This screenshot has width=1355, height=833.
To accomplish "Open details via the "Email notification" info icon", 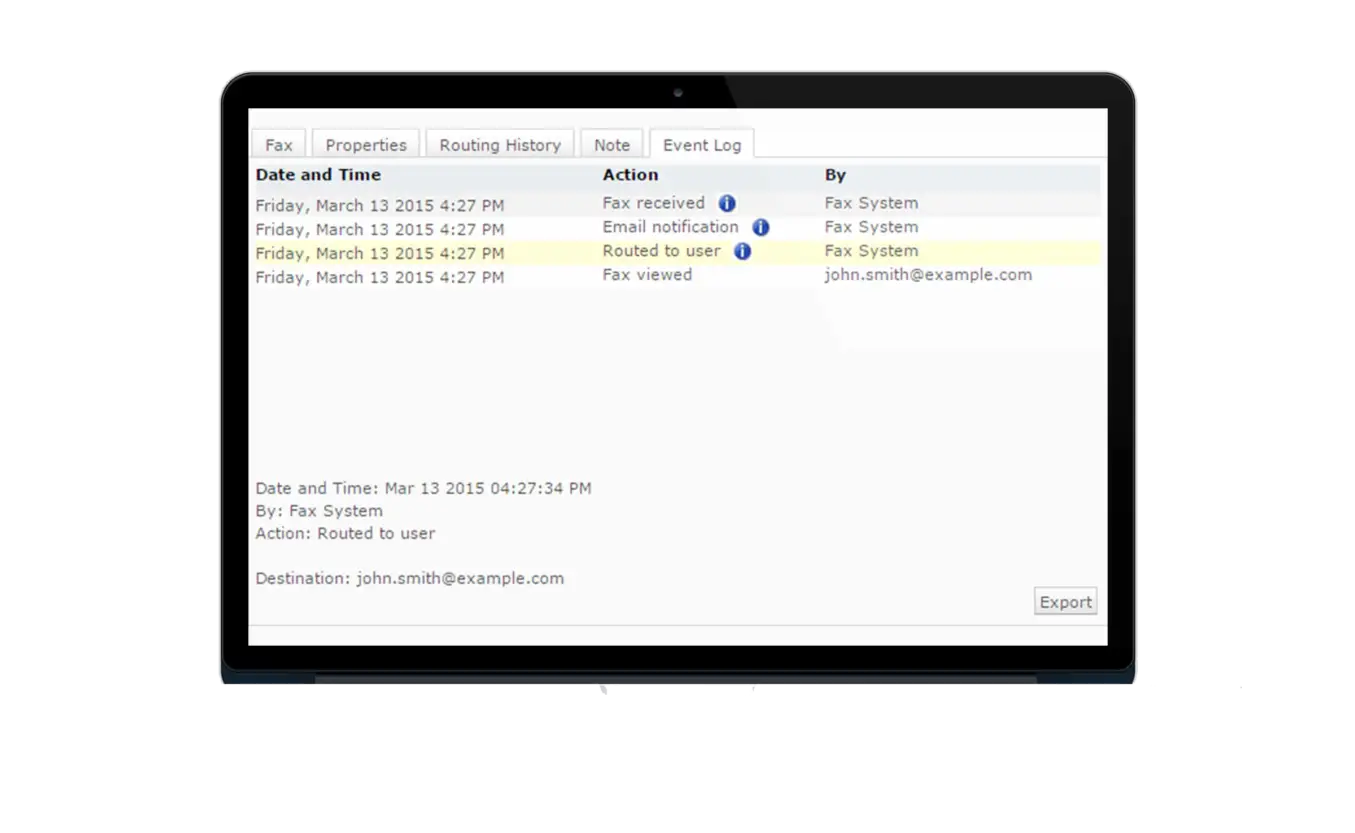I will [x=759, y=227].
